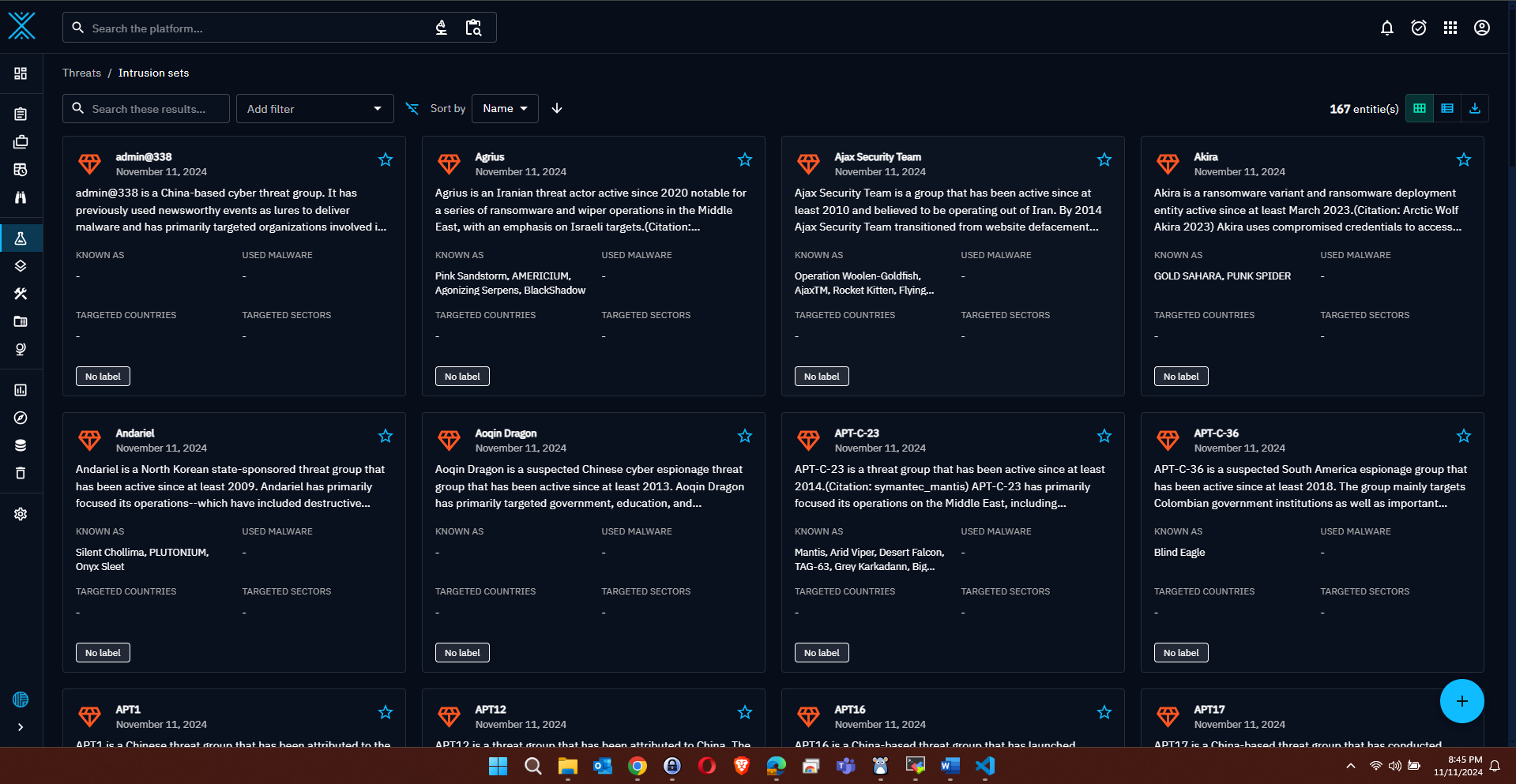The width and height of the screenshot is (1516, 784).
Task: Open the Trash sidebar icon
Action: (x=21, y=473)
